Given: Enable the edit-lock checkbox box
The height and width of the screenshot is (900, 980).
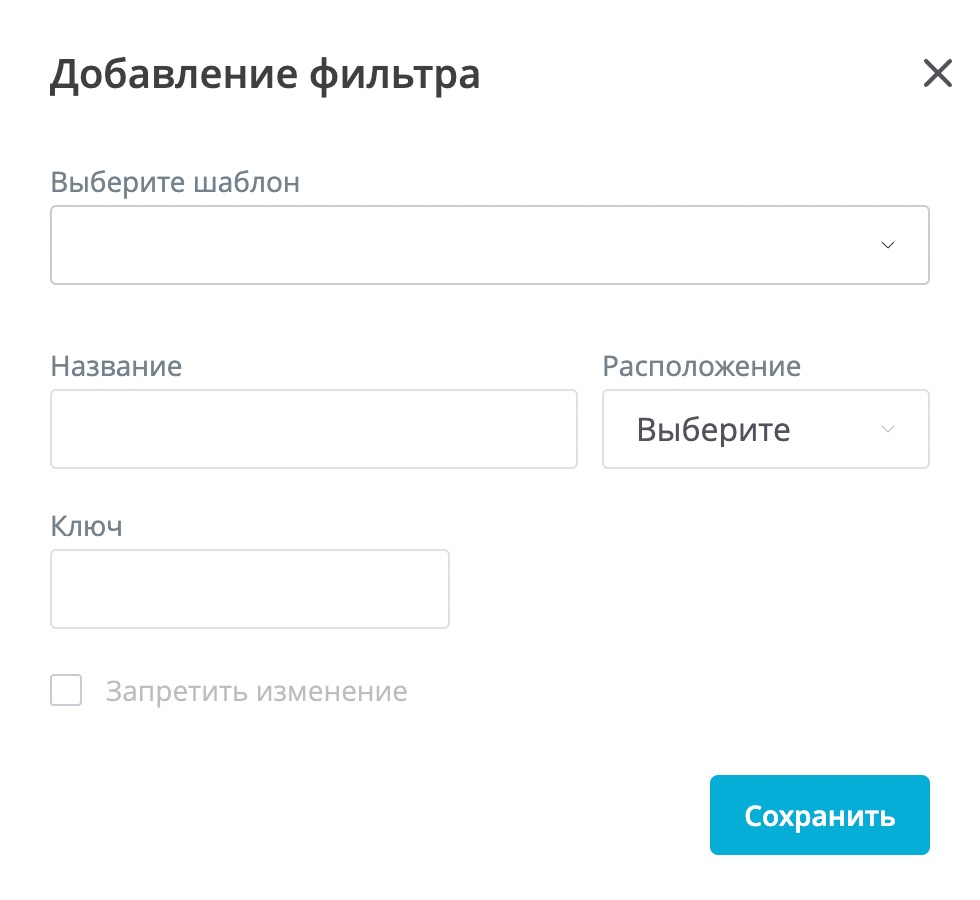Looking at the screenshot, I should [x=66, y=691].
